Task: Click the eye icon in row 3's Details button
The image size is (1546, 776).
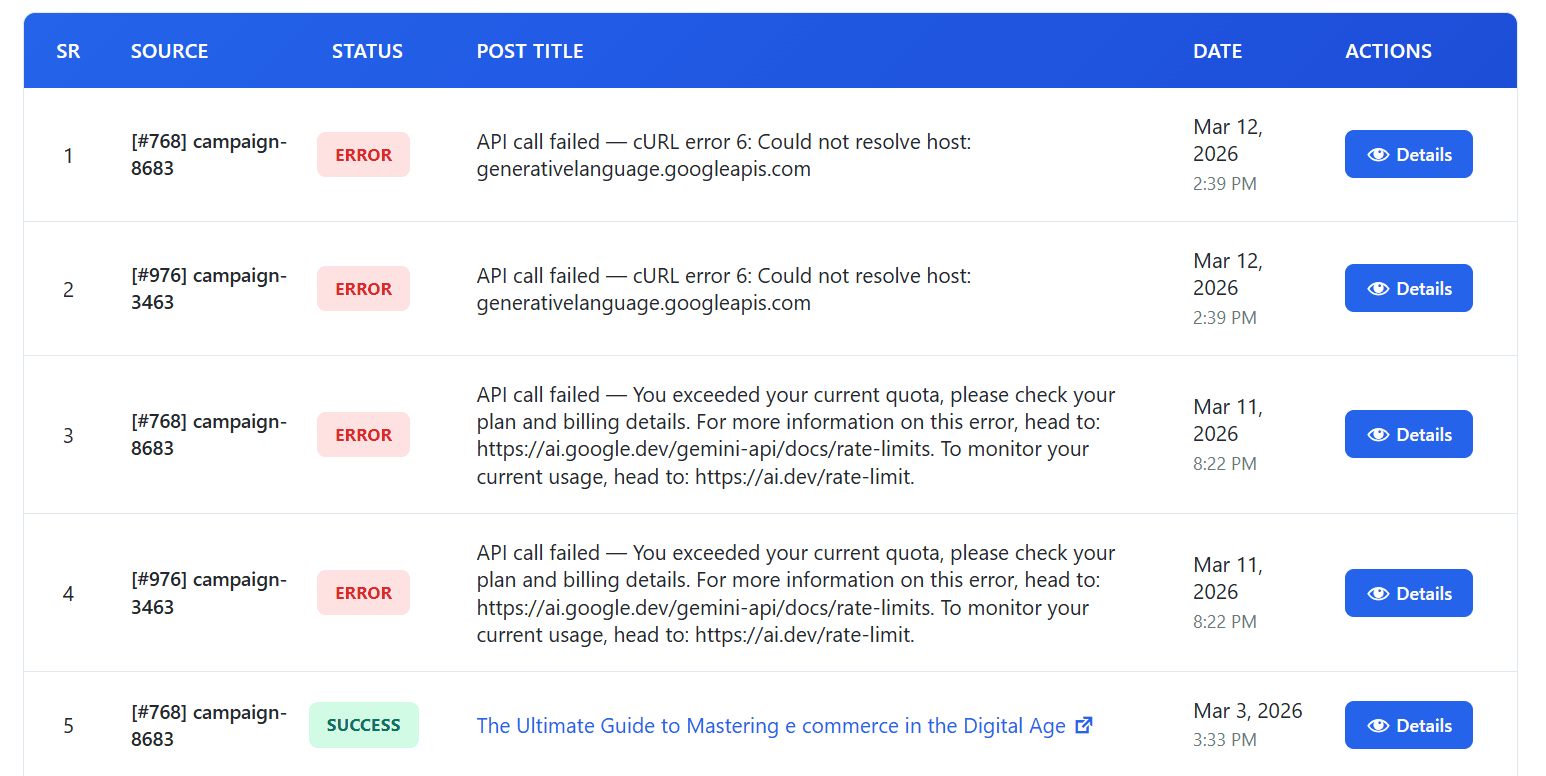Action: [x=1379, y=435]
